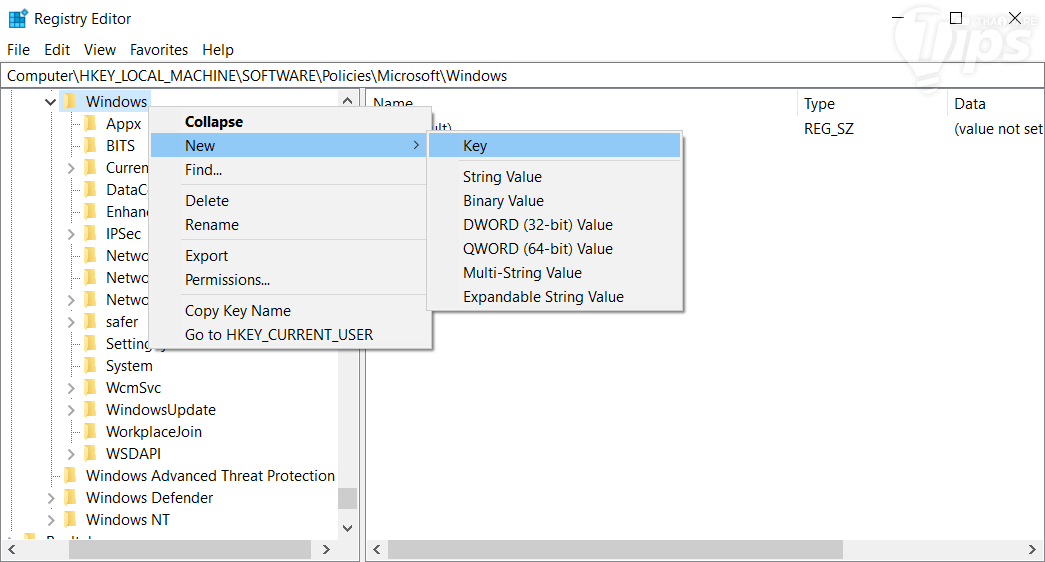The image size is (1045, 562).
Task: Select Binary Value in the New submenu
Action: [x=554, y=201]
